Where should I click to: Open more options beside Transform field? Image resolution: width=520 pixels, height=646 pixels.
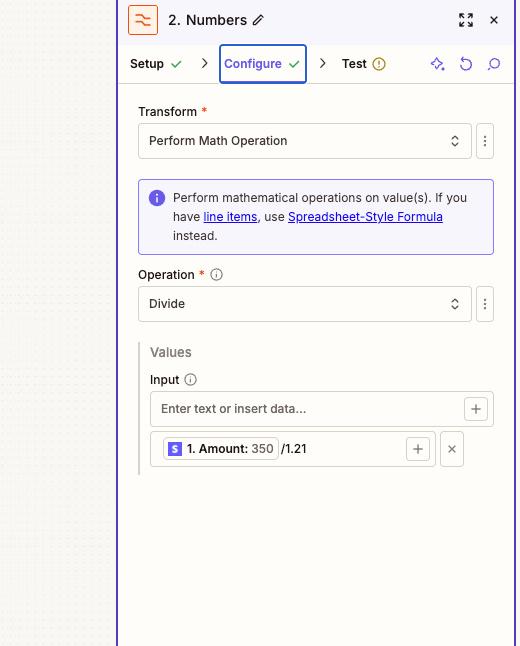[485, 141]
